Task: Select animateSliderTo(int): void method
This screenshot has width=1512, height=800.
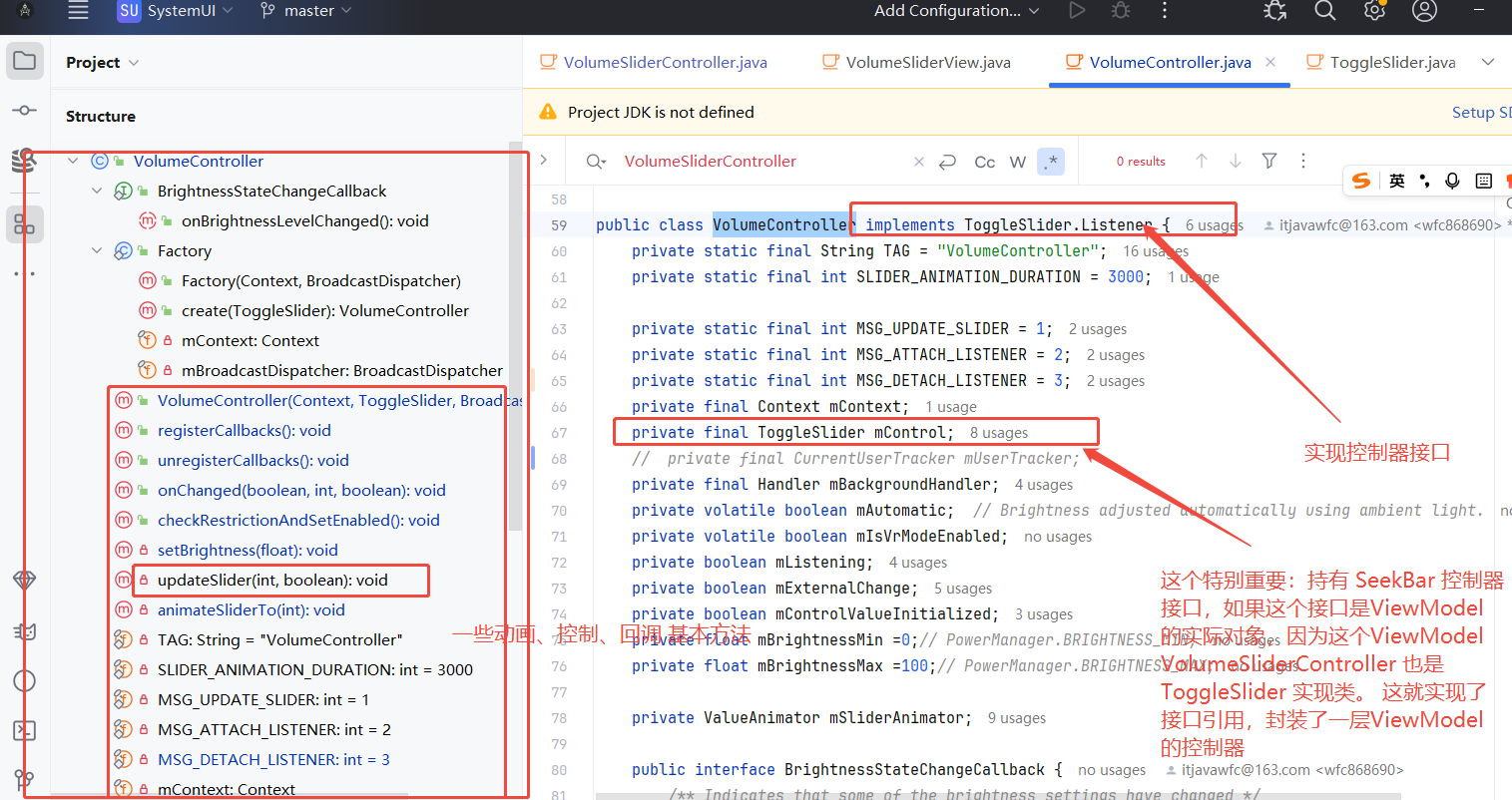Action: tap(252, 609)
